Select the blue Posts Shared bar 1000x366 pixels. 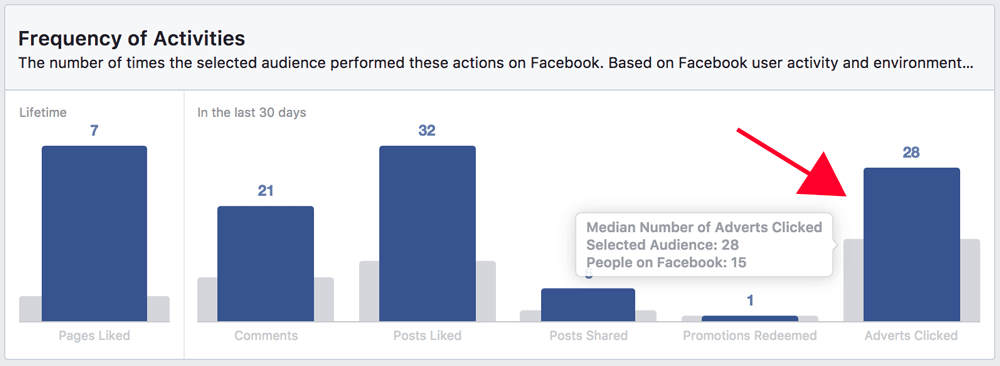click(x=588, y=305)
